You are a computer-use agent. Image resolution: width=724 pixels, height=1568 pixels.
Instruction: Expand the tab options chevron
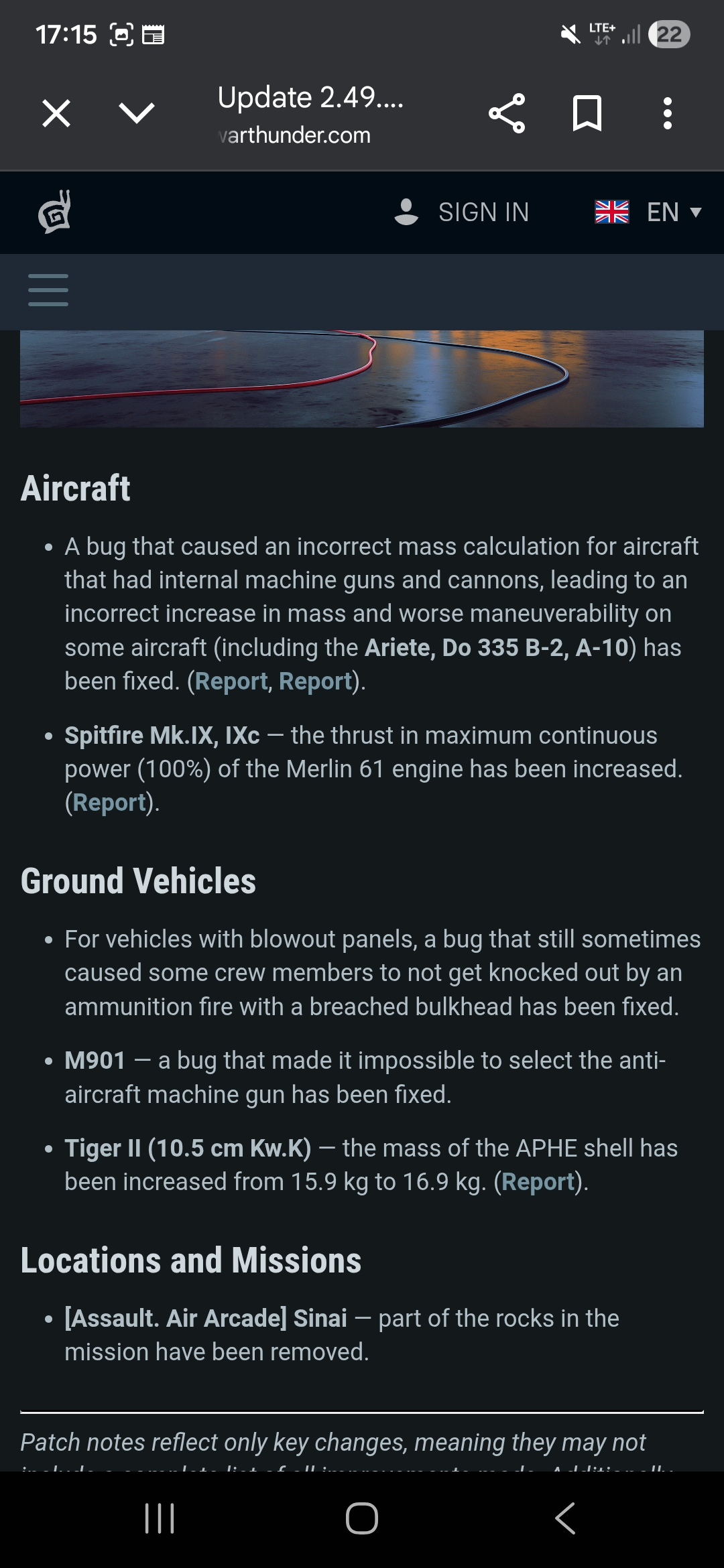pyautogui.click(x=137, y=113)
